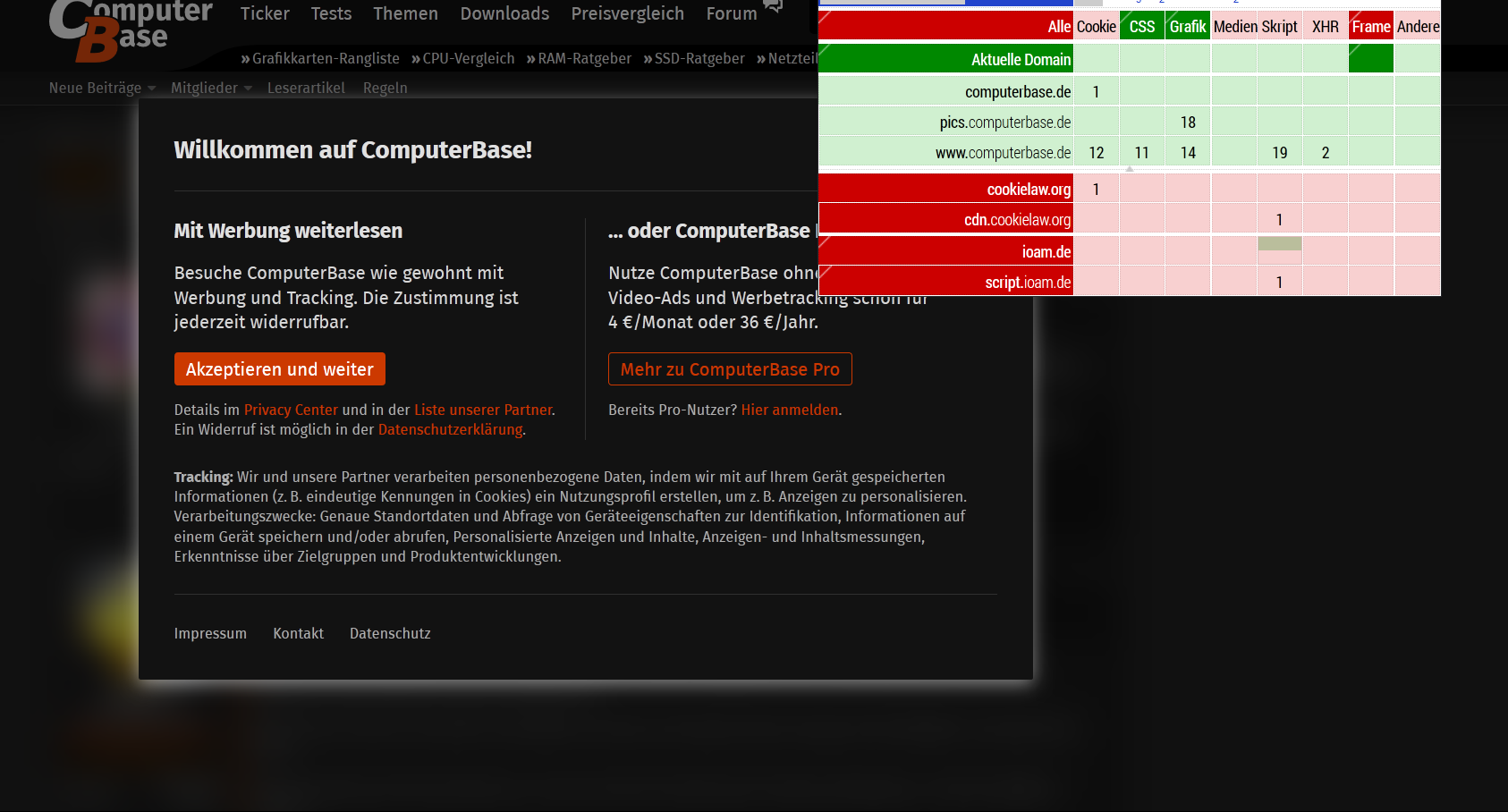
Task: Open the Kontakt footer link
Action: pyautogui.click(x=298, y=633)
